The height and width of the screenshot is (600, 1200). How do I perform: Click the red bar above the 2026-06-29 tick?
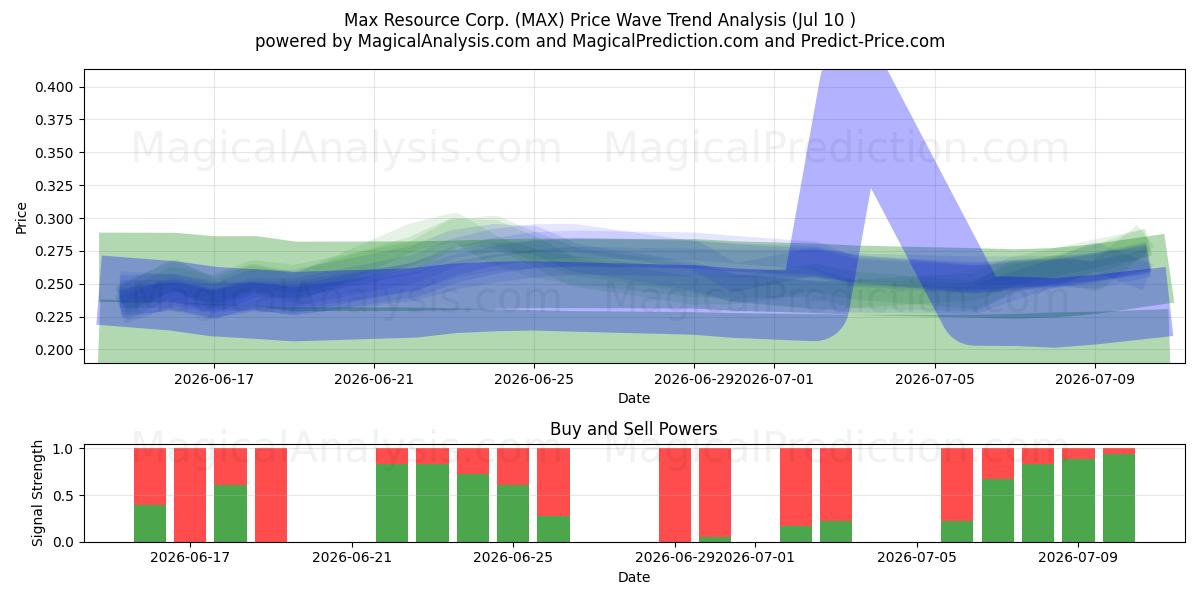(x=675, y=495)
